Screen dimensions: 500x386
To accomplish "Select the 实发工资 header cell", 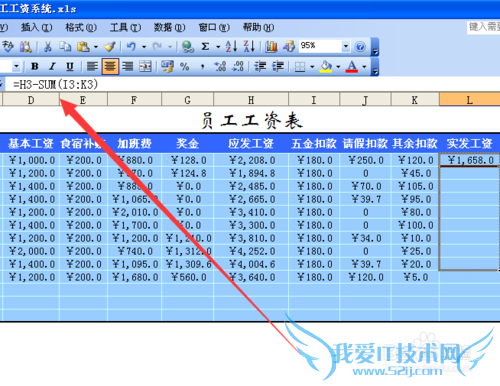I will click(x=470, y=144).
